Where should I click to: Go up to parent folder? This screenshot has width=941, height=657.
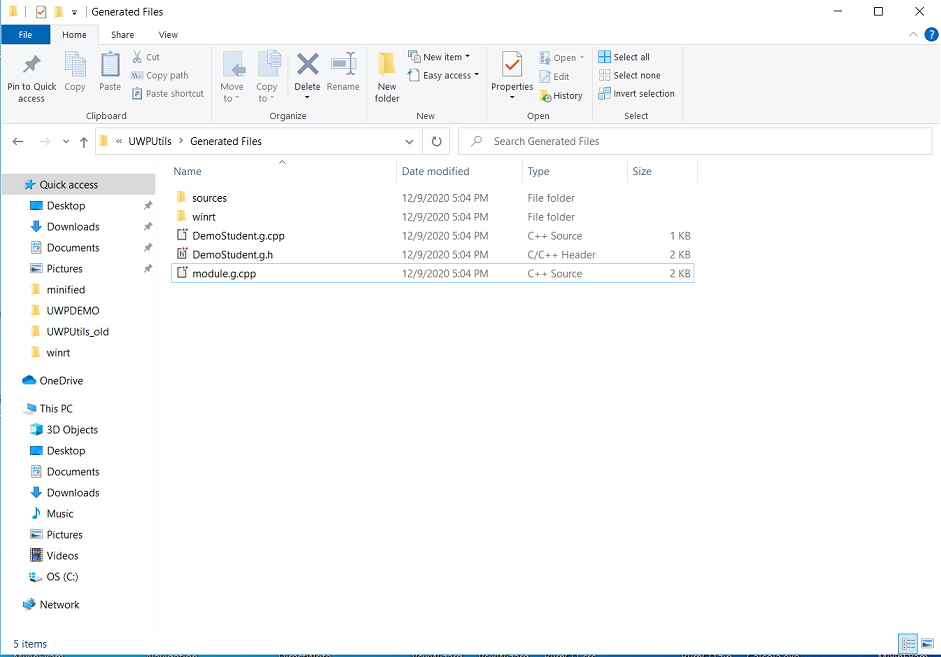(x=83, y=142)
